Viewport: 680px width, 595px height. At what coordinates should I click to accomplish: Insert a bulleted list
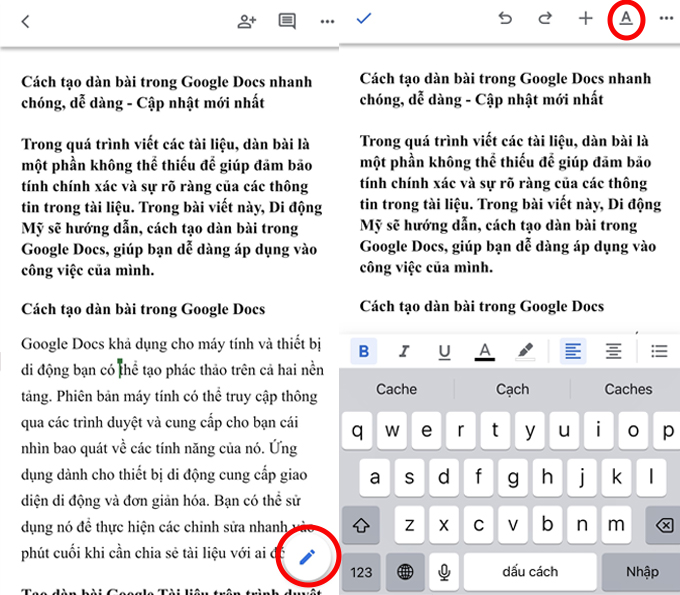[659, 351]
